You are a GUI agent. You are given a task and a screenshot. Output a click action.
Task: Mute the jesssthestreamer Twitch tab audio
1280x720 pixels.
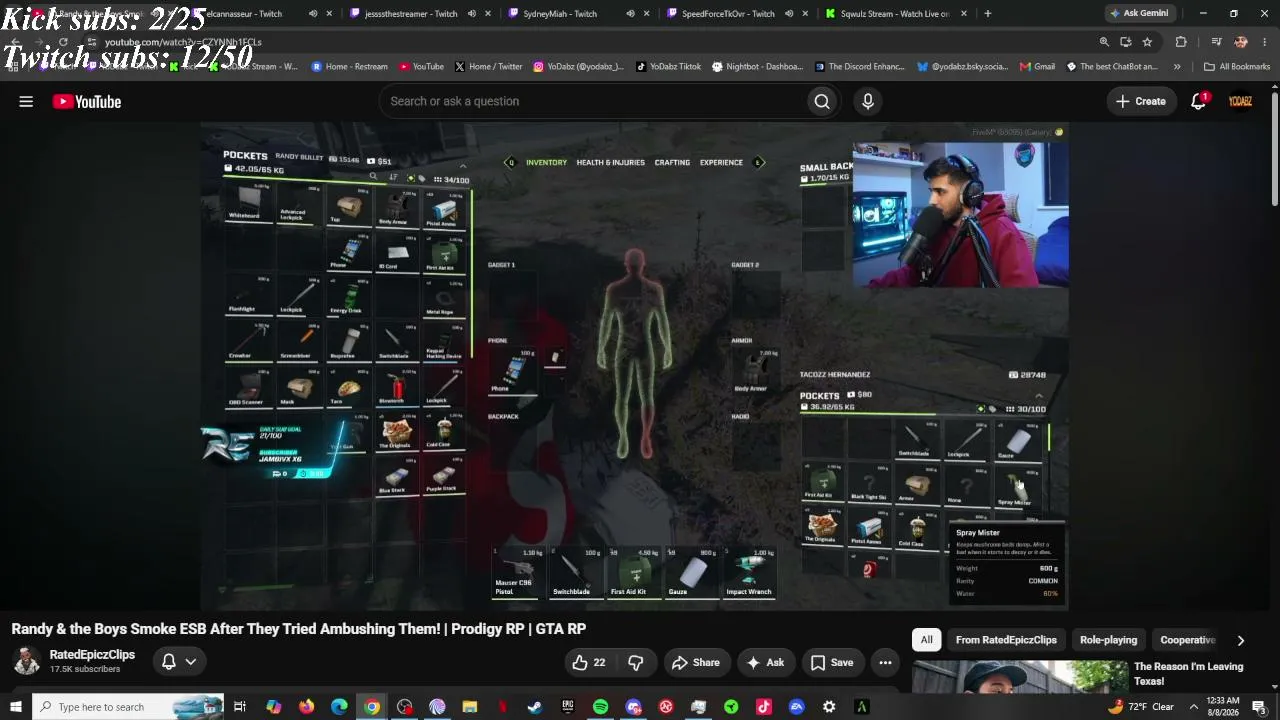[x=472, y=14]
